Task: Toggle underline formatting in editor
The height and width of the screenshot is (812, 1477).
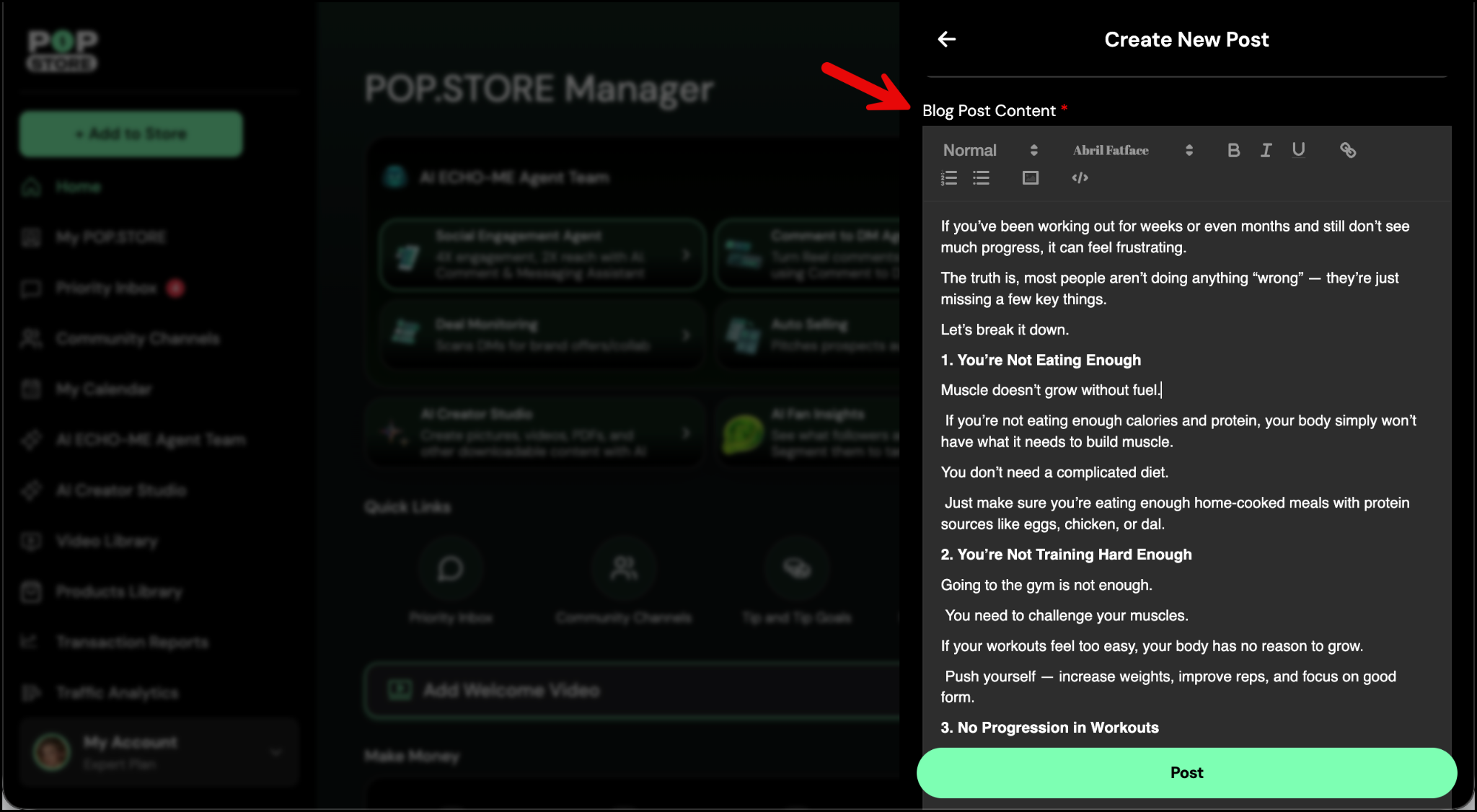Action: (1298, 150)
